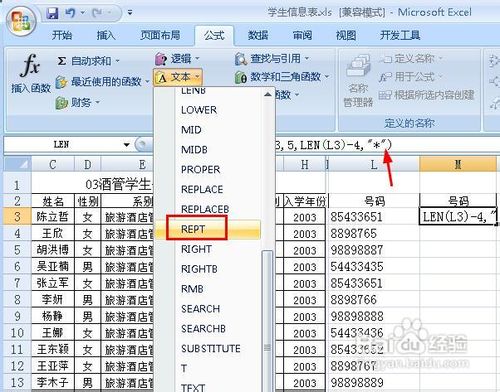Pick the RIGHT function
This screenshot has height=392, width=500.
(x=196, y=249)
